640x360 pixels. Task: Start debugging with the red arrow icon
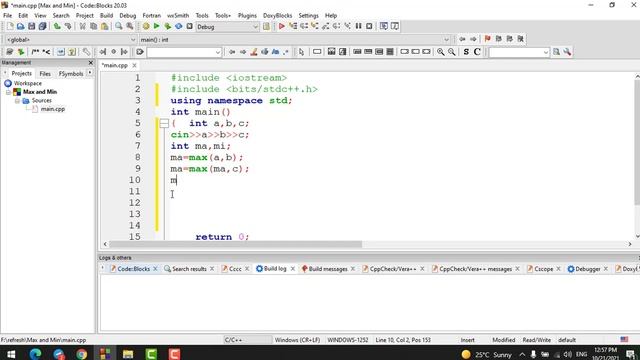282,27
